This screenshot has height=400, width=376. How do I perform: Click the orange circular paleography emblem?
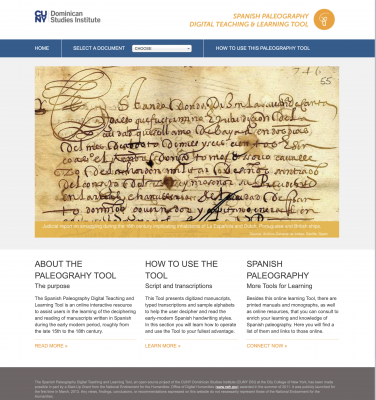tap(324, 20)
